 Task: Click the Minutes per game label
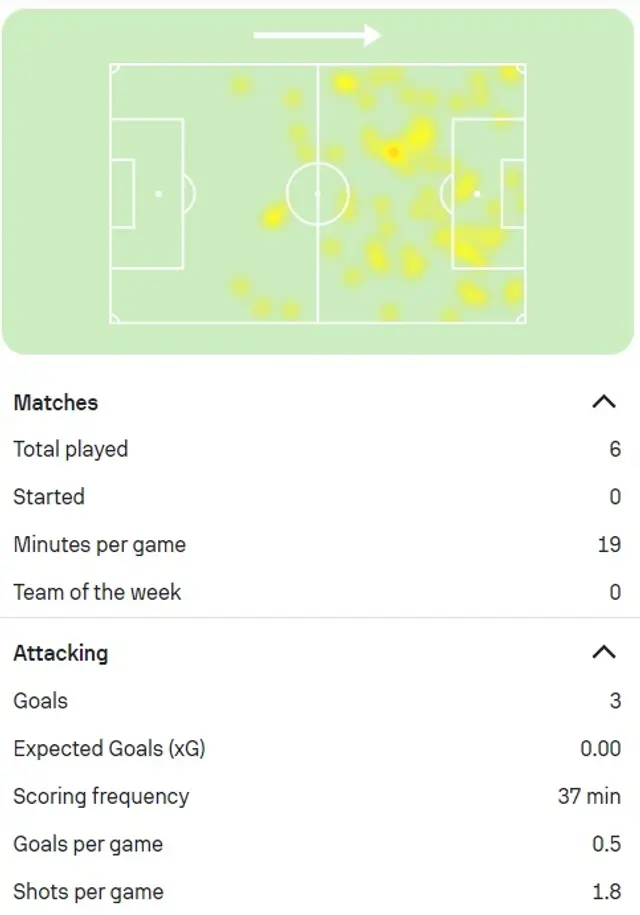[x=99, y=545]
